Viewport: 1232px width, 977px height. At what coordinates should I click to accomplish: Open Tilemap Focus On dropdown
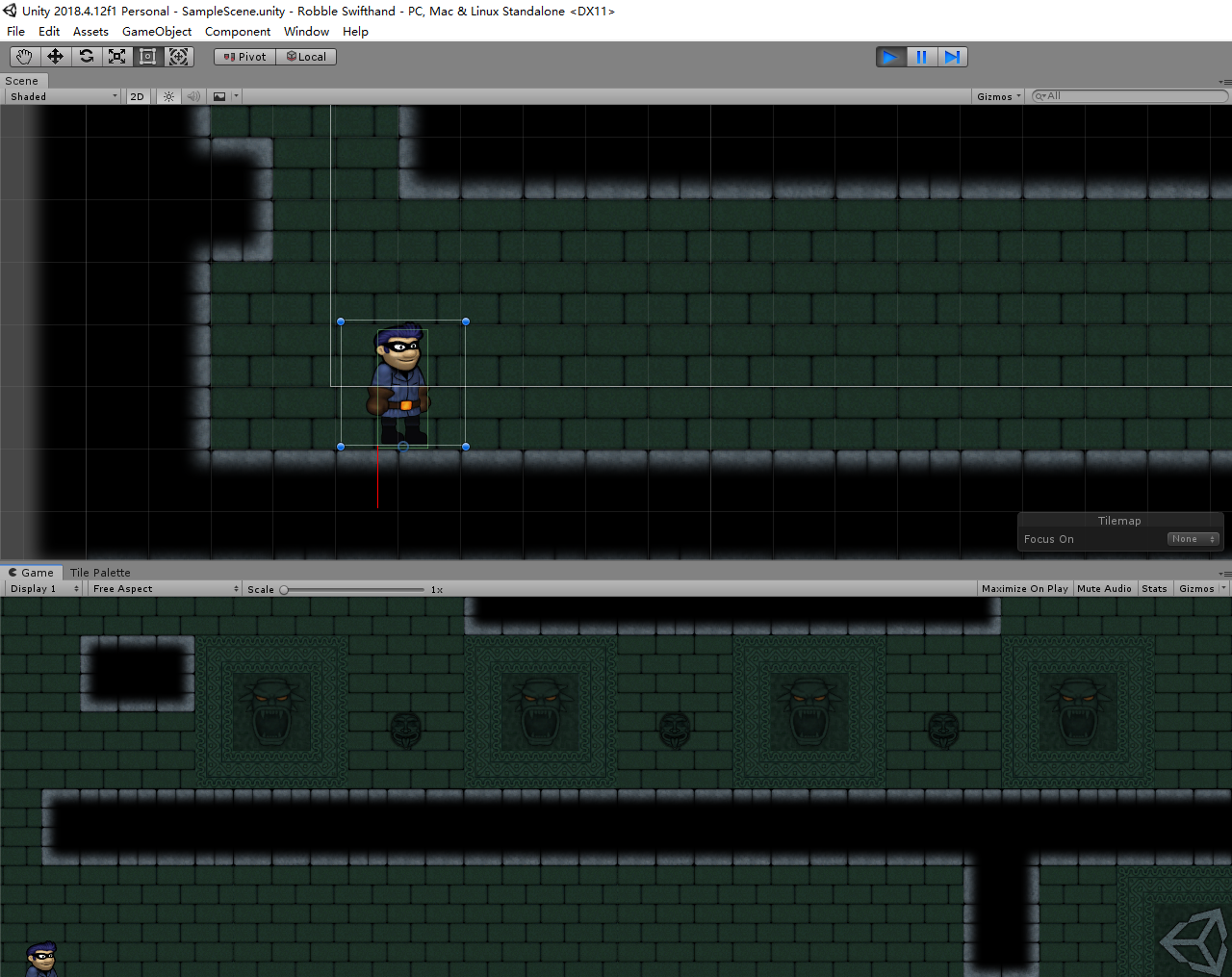[1193, 539]
